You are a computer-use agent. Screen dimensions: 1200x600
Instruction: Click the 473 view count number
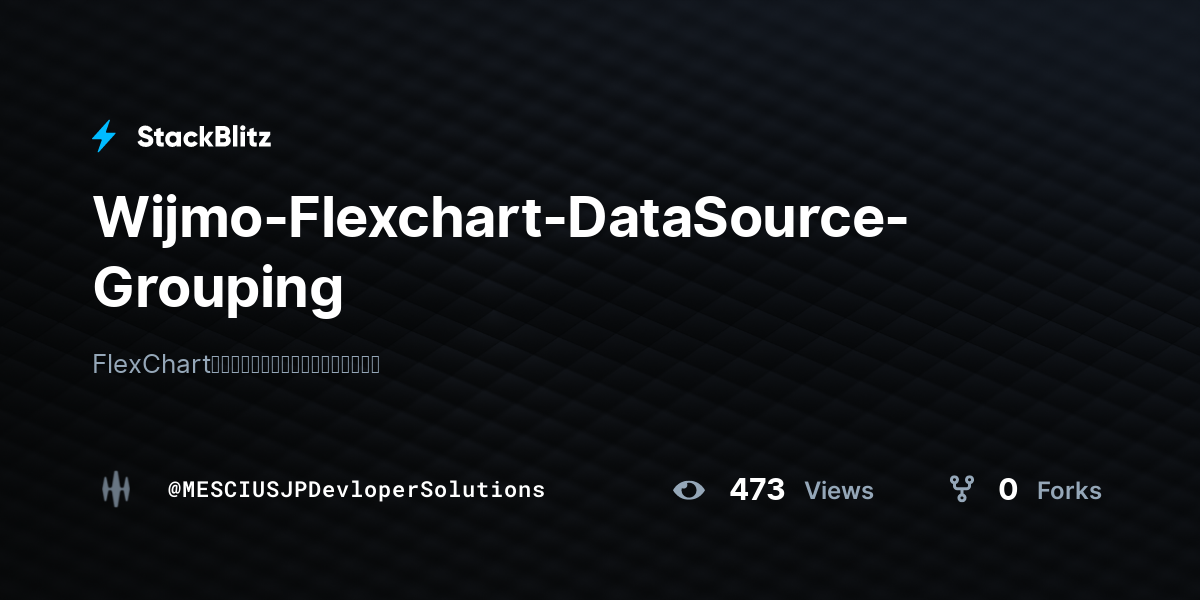coord(757,490)
